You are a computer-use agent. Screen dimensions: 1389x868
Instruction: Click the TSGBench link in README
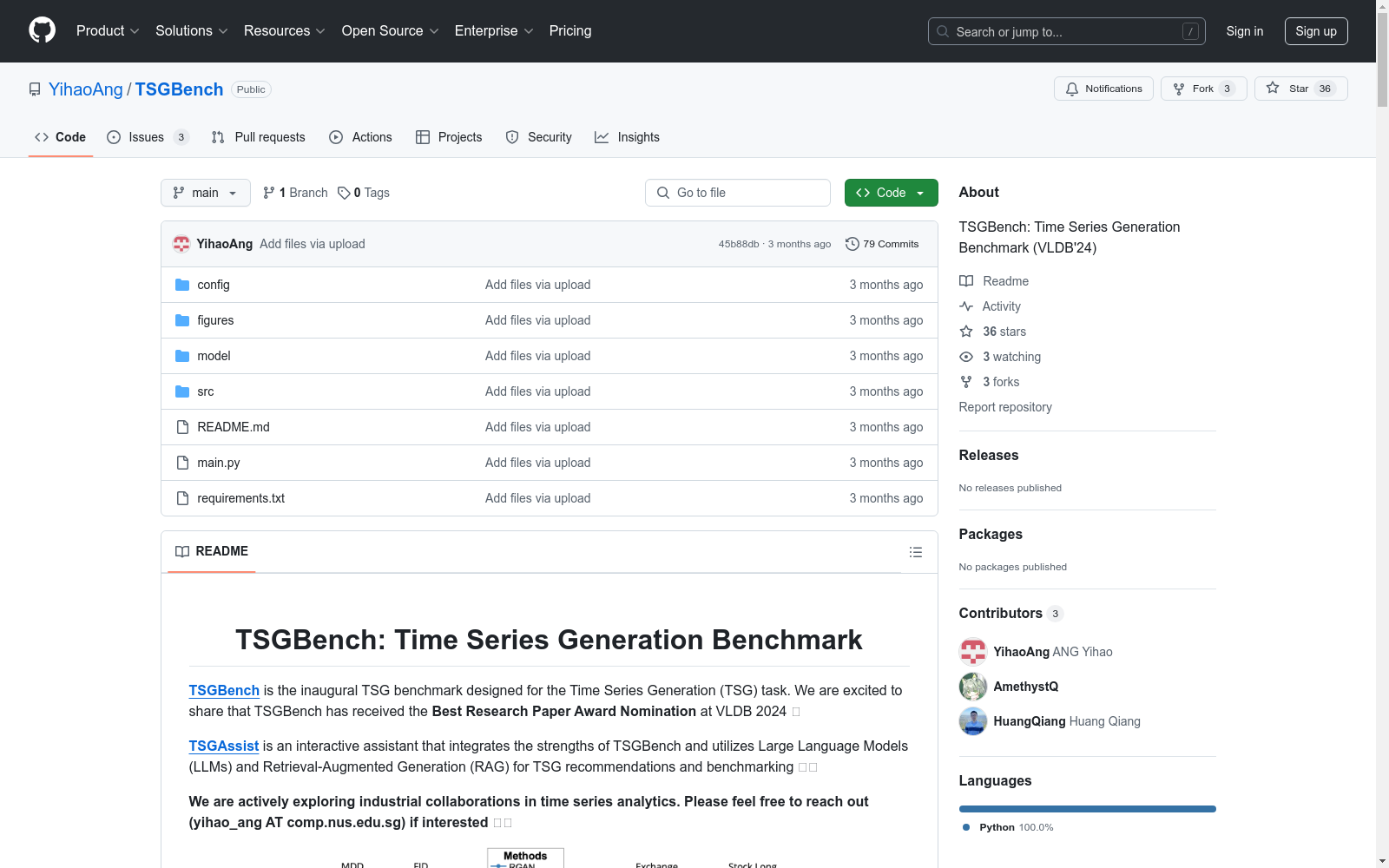(224, 690)
